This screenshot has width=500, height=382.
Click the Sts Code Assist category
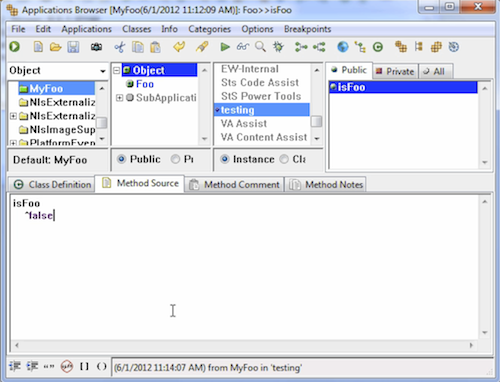[260, 82]
